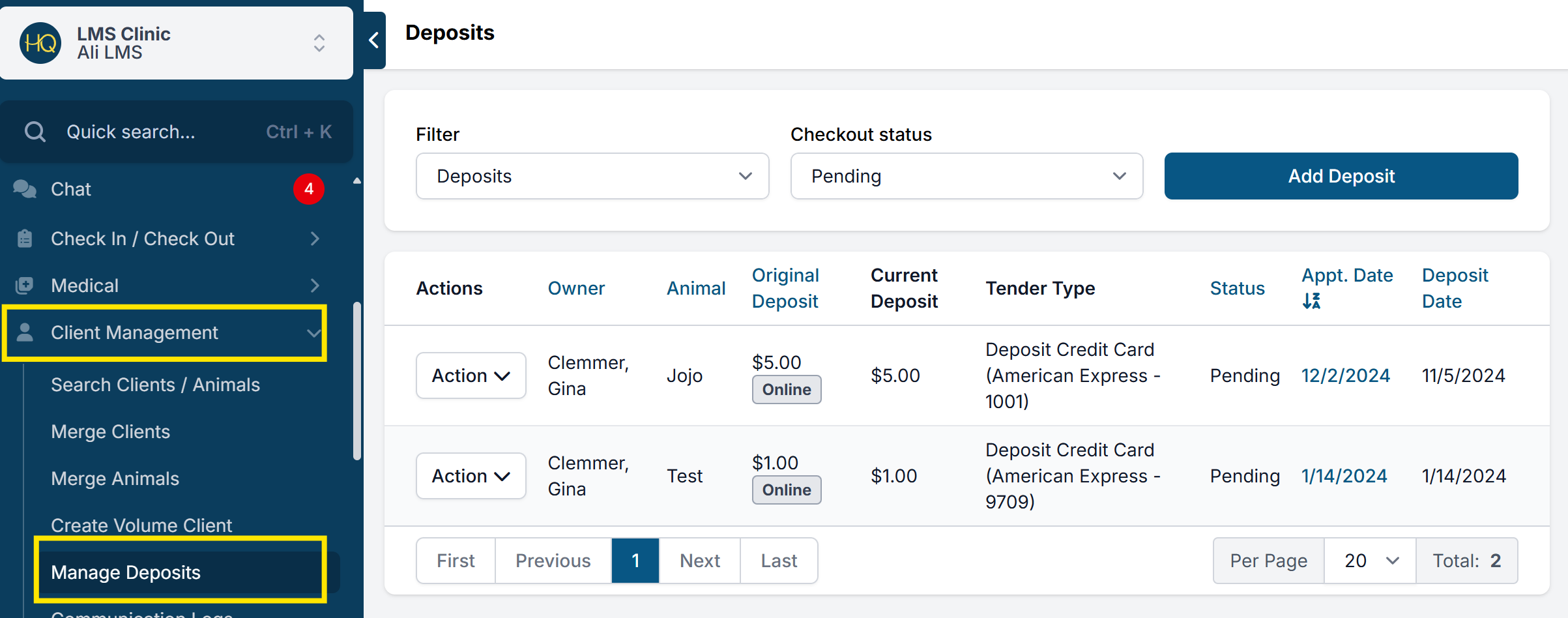1568x618 pixels.
Task: Toggle the Appt. Date sort order icon
Action: [1311, 301]
